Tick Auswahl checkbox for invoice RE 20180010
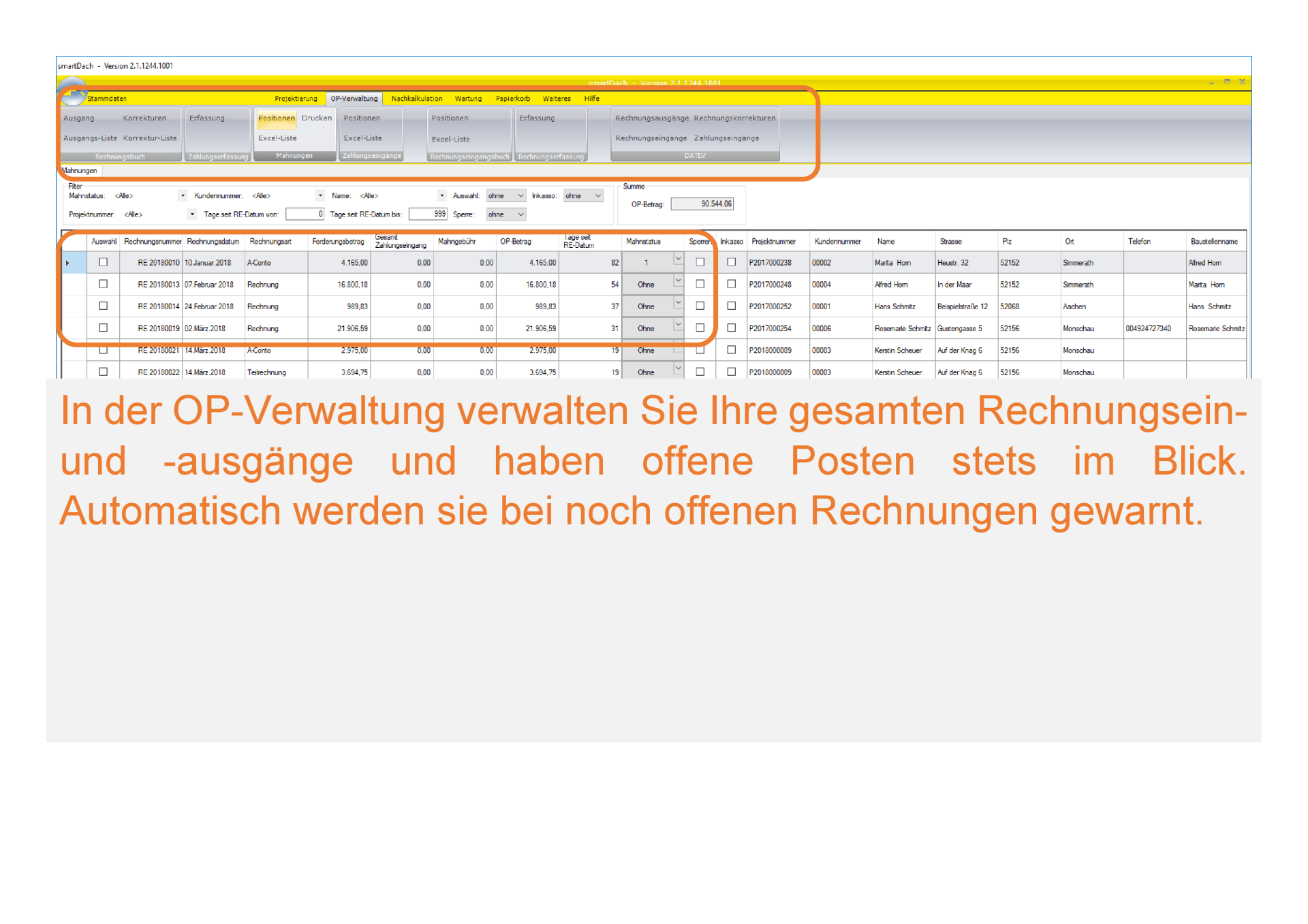 (x=104, y=262)
